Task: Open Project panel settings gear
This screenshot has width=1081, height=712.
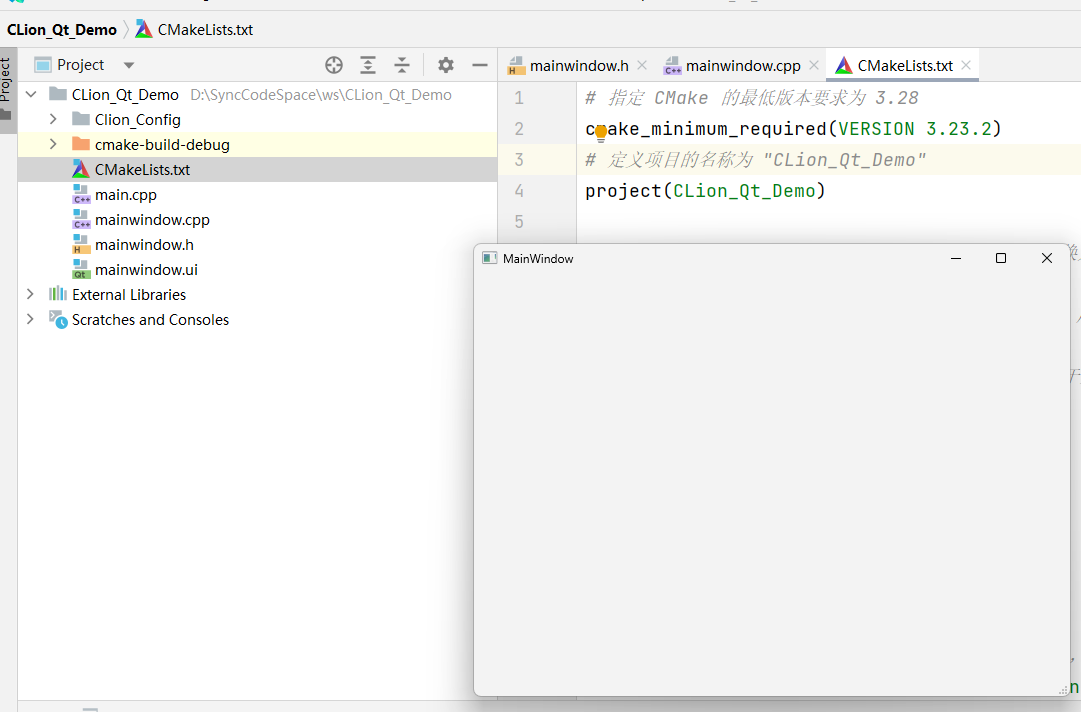Action: (x=446, y=65)
